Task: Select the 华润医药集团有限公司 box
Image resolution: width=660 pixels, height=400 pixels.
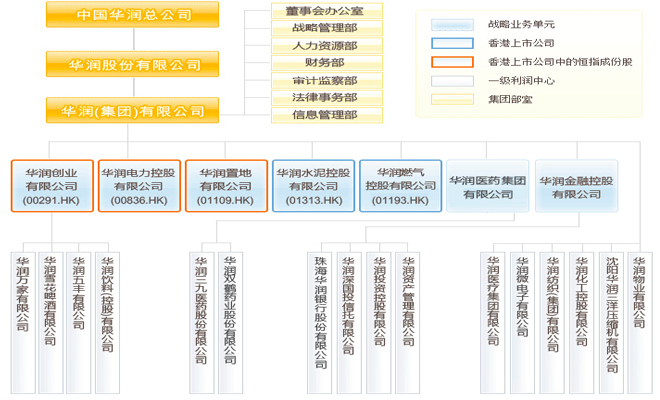Action: (x=488, y=186)
